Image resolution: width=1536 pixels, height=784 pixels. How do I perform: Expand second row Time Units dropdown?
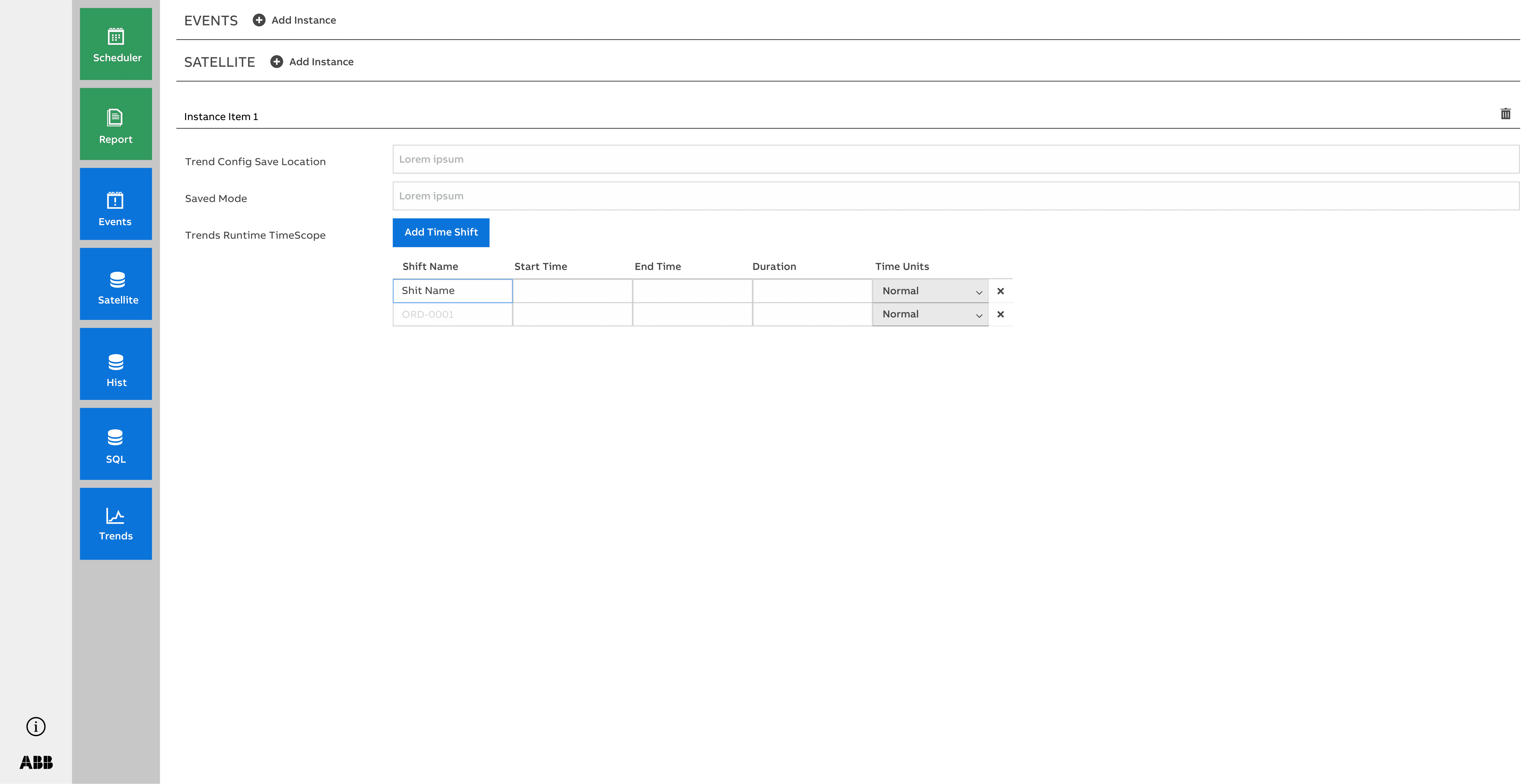[930, 314]
